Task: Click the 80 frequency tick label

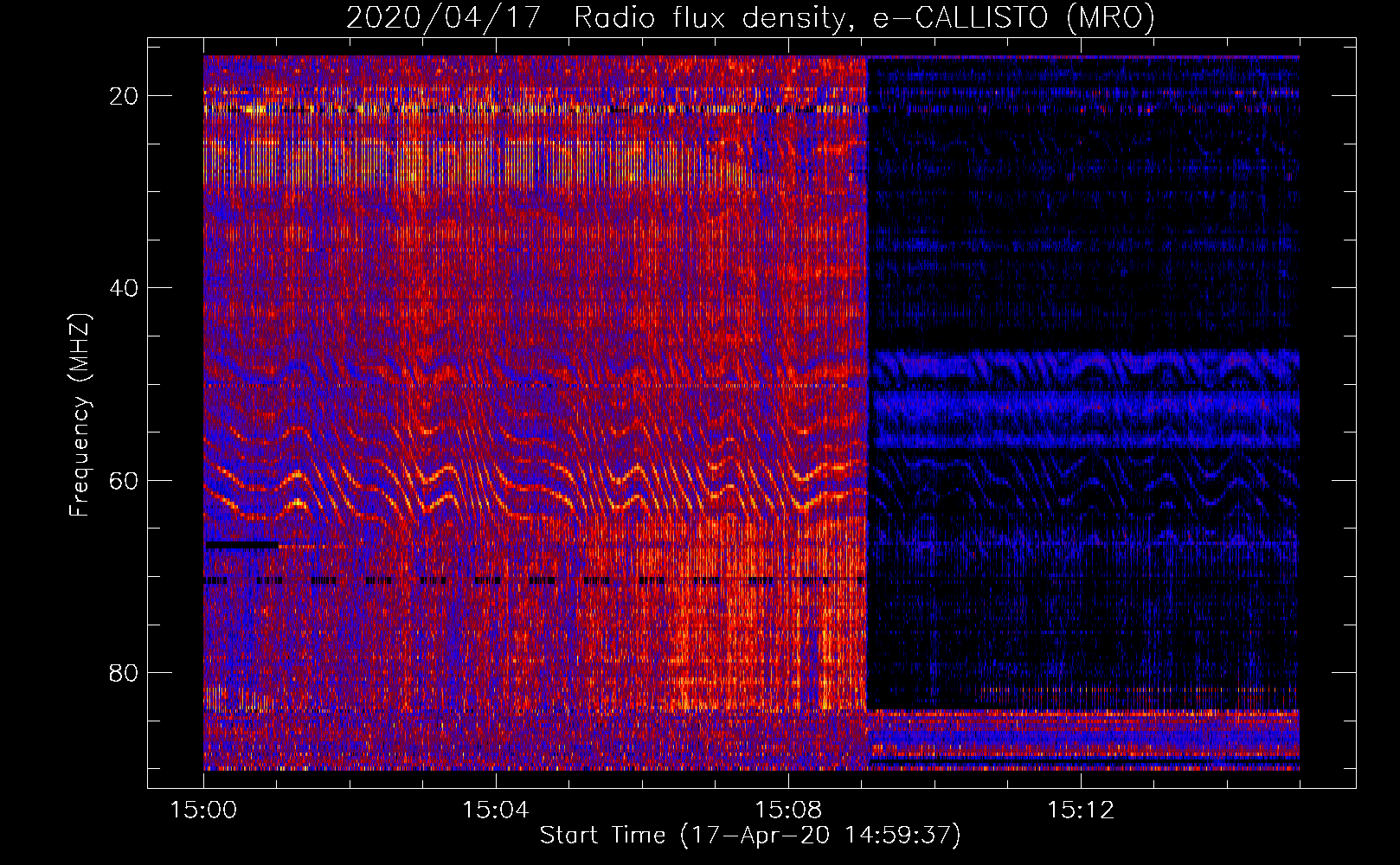Action: tap(124, 672)
